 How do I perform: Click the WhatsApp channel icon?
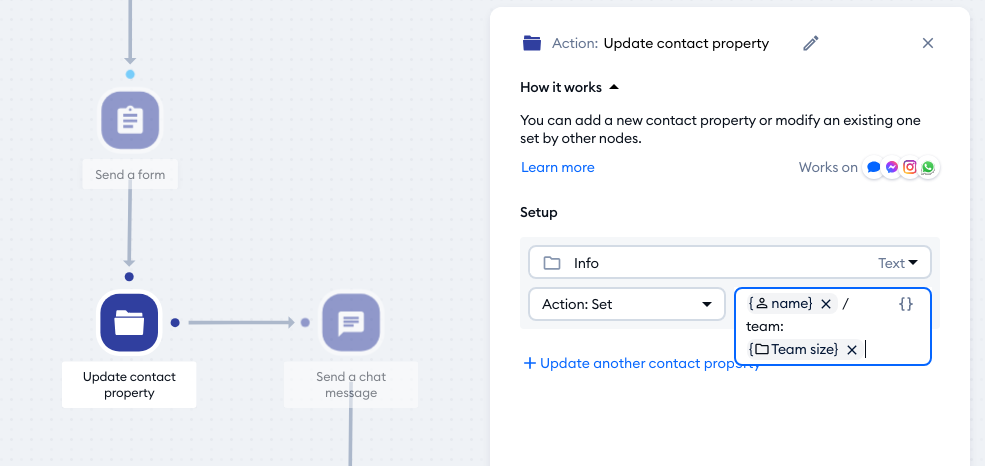pyautogui.click(x=929, y=168)
